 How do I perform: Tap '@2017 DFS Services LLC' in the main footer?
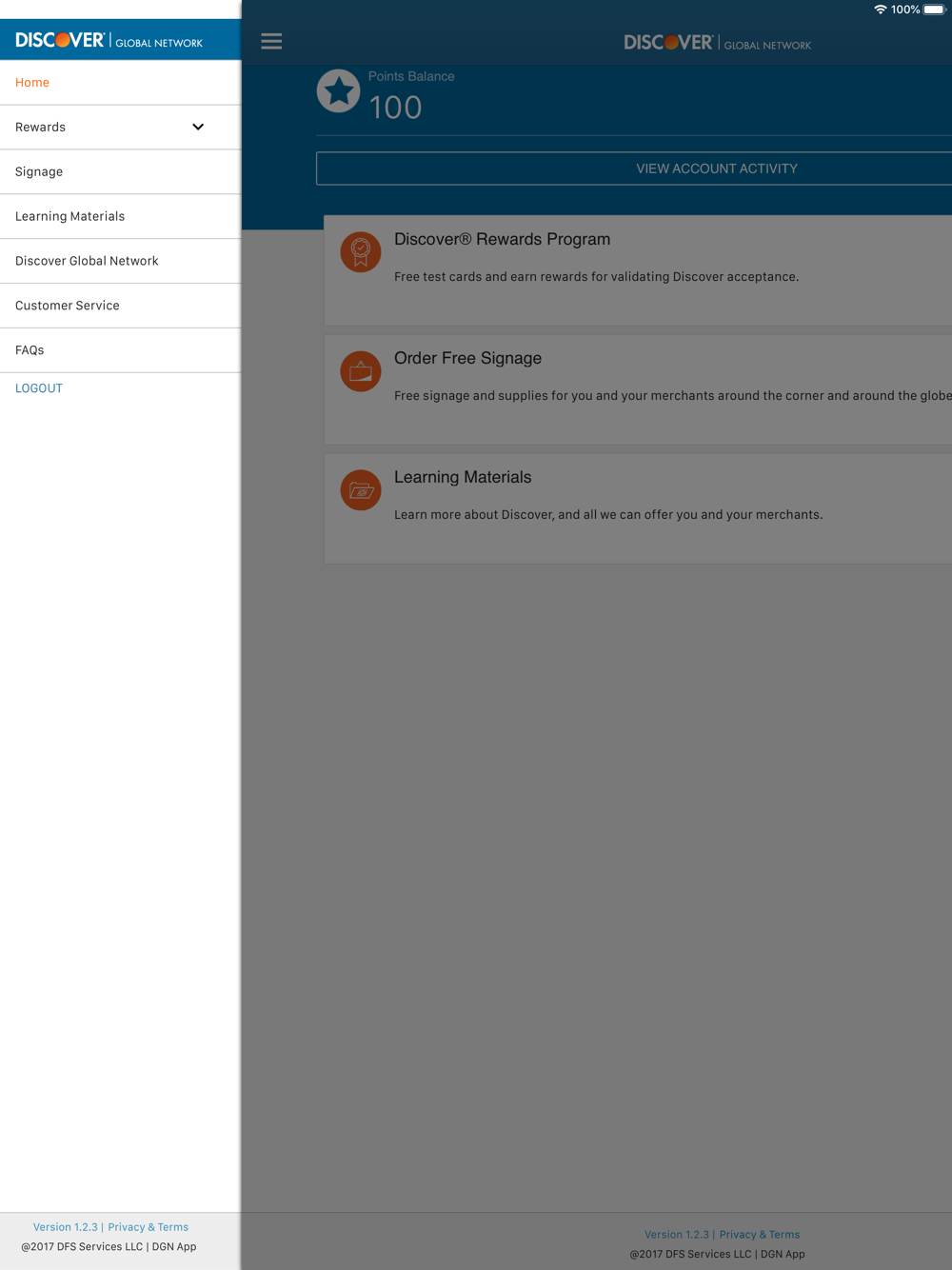(690, 1255)
